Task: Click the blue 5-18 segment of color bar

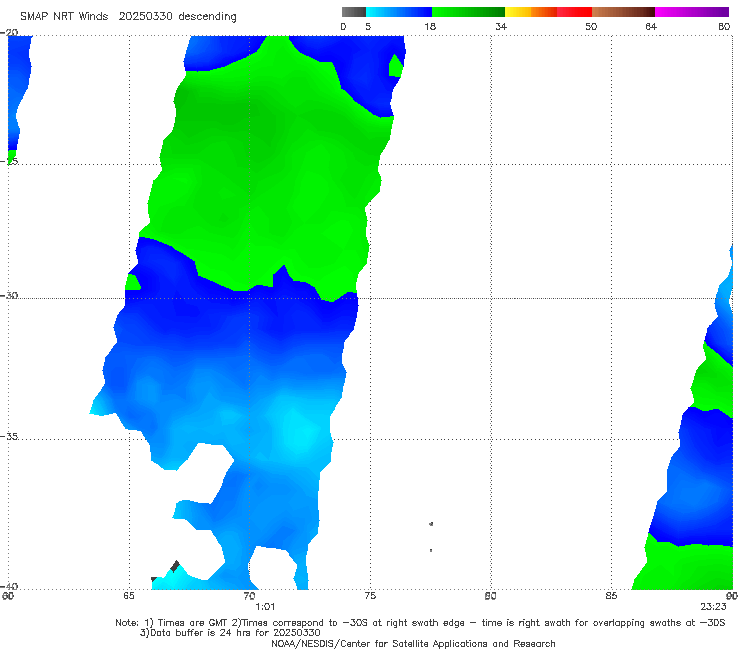Action: (399, 12)
